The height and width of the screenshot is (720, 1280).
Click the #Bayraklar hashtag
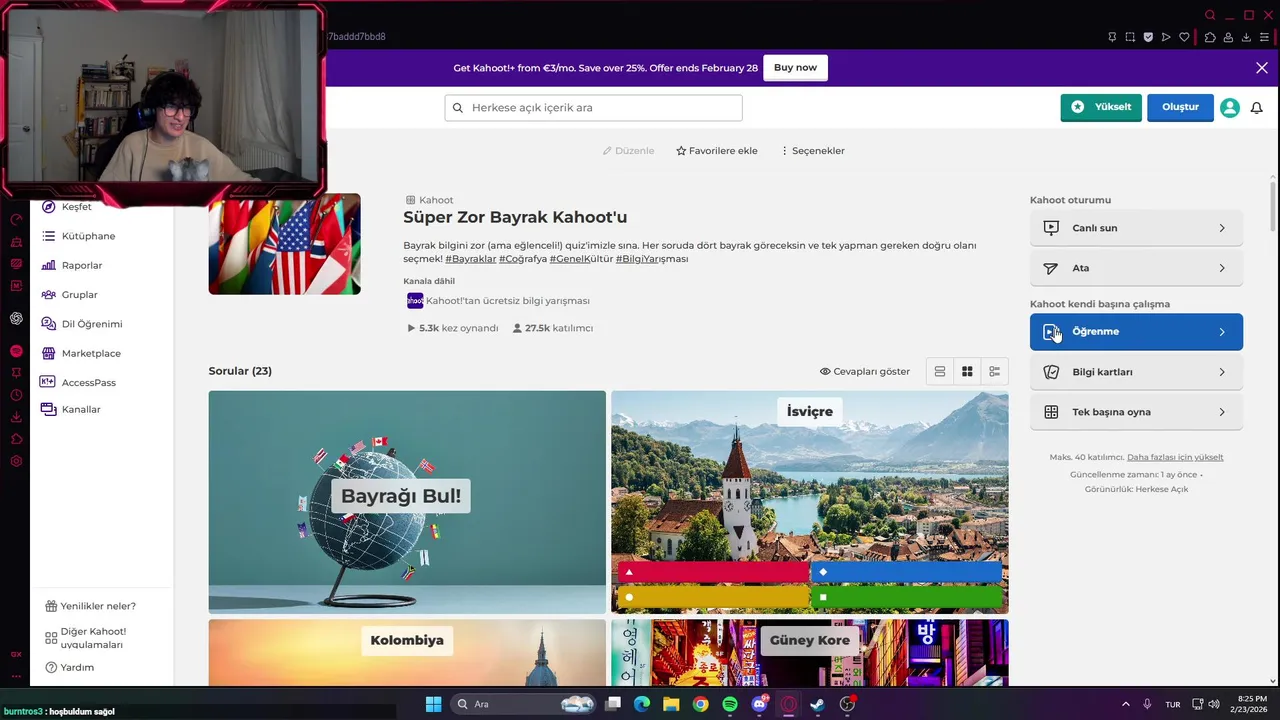click(470, 259)
